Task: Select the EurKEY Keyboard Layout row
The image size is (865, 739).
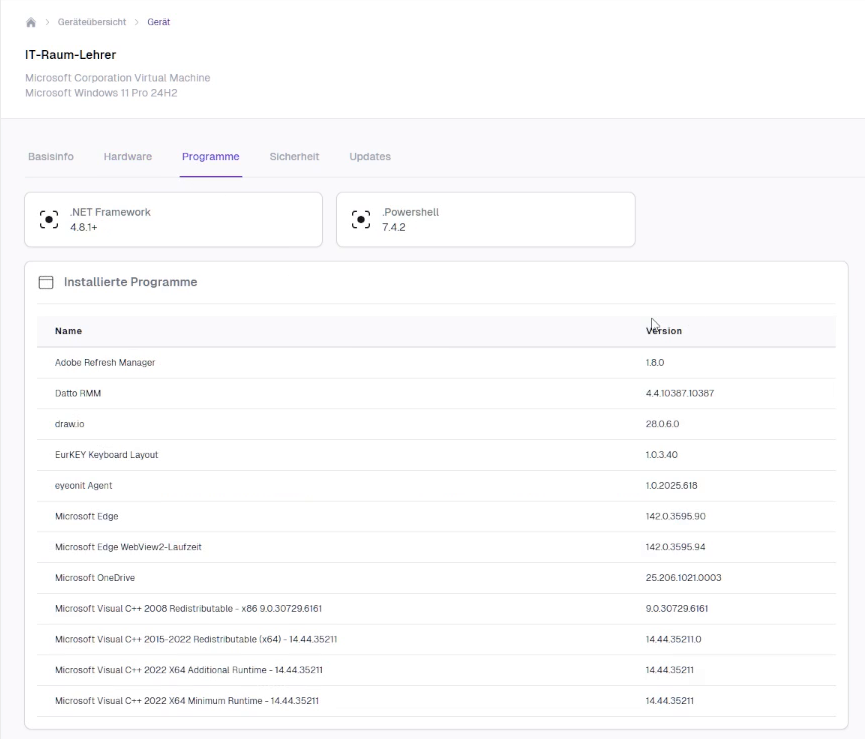Action: click(x=106, y=455)
